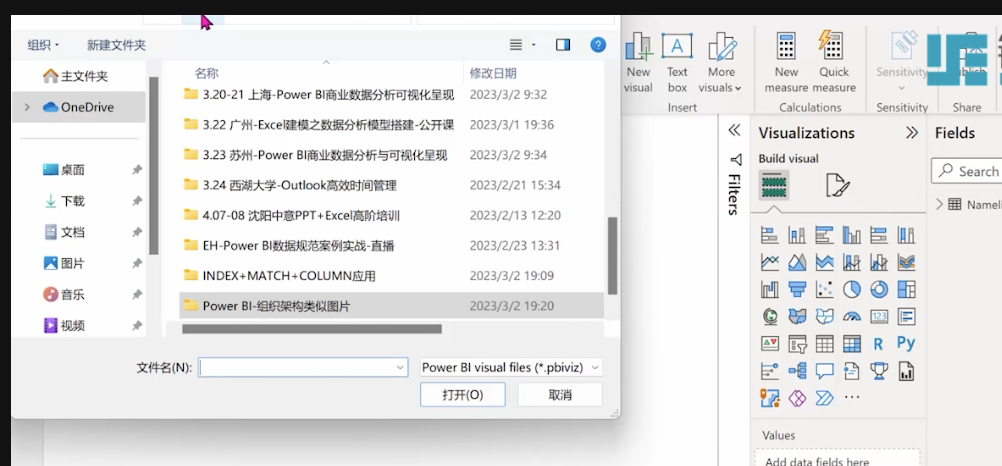The image size is (1002, 466).
Task: Expand the OneDrive tree node
Action: tap(27, 107)
